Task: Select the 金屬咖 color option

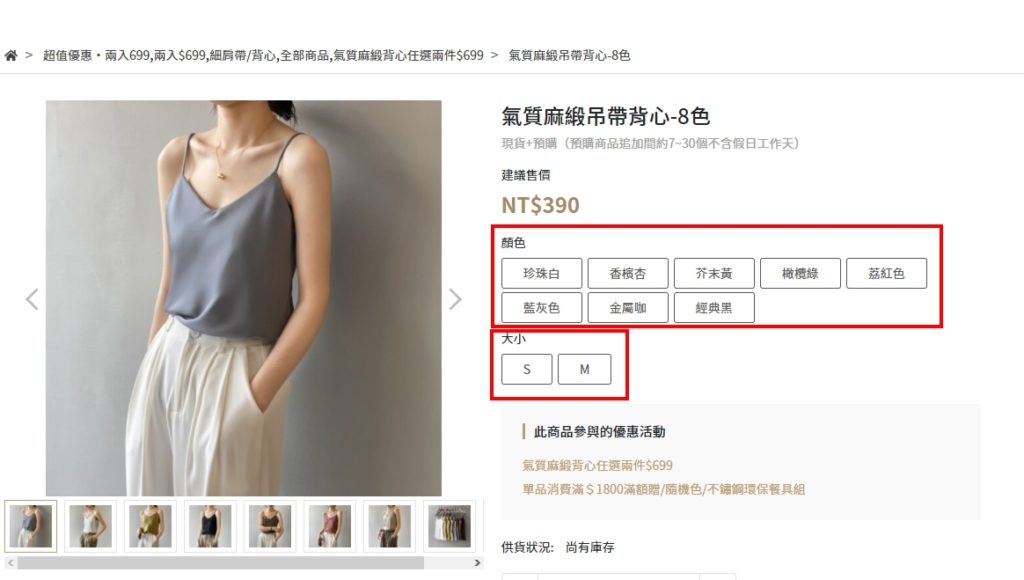Action: pyautogui.click(x=628, y=308)
